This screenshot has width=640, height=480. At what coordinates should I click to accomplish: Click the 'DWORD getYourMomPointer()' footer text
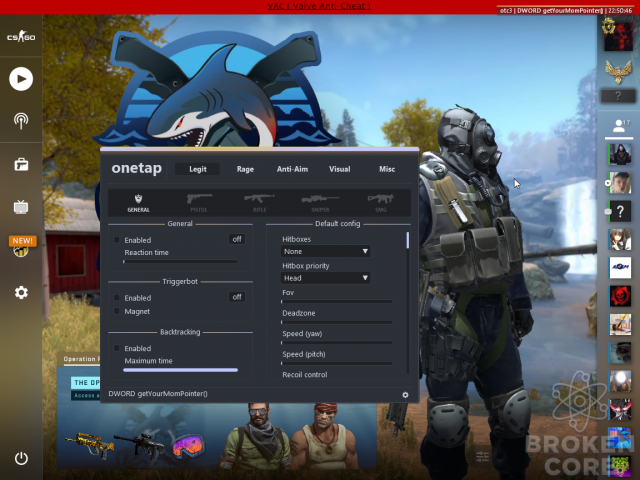click(158, 393)
